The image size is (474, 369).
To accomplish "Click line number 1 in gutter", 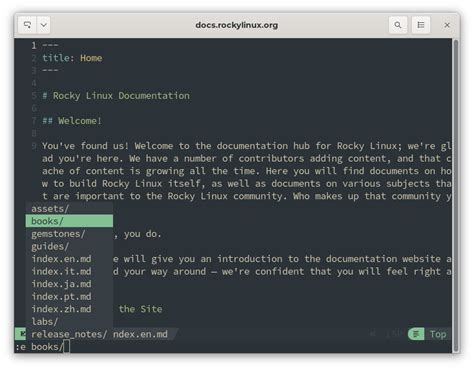I will coord(34,45).
